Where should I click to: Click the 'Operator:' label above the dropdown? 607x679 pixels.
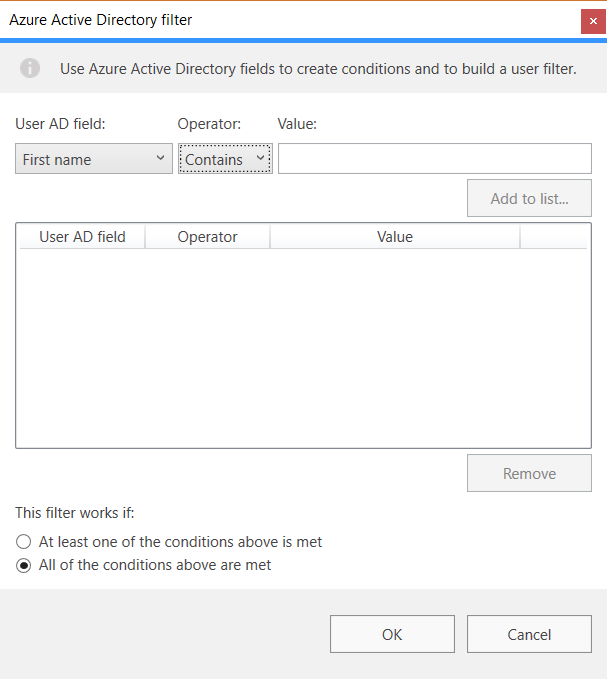point(209,124)
